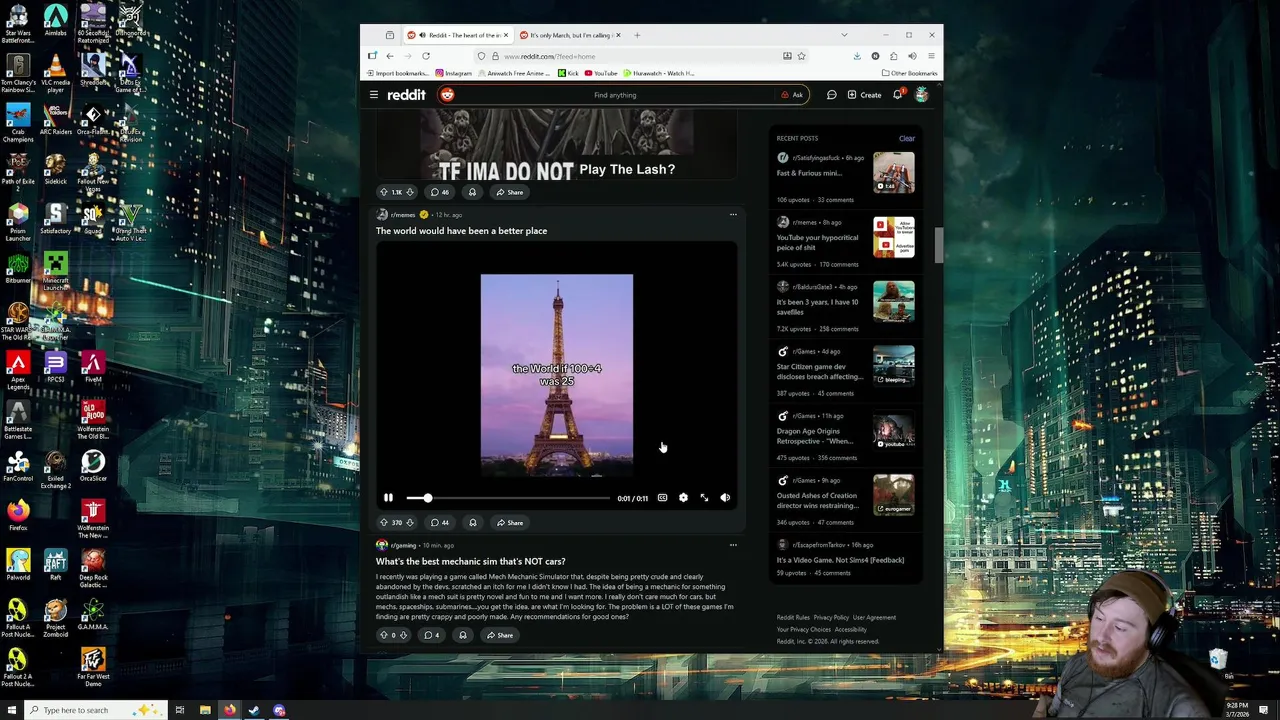This screenshot has width=1280, height=720.
Task: Upvote the mechanic sim post
Action: [383, 635]
